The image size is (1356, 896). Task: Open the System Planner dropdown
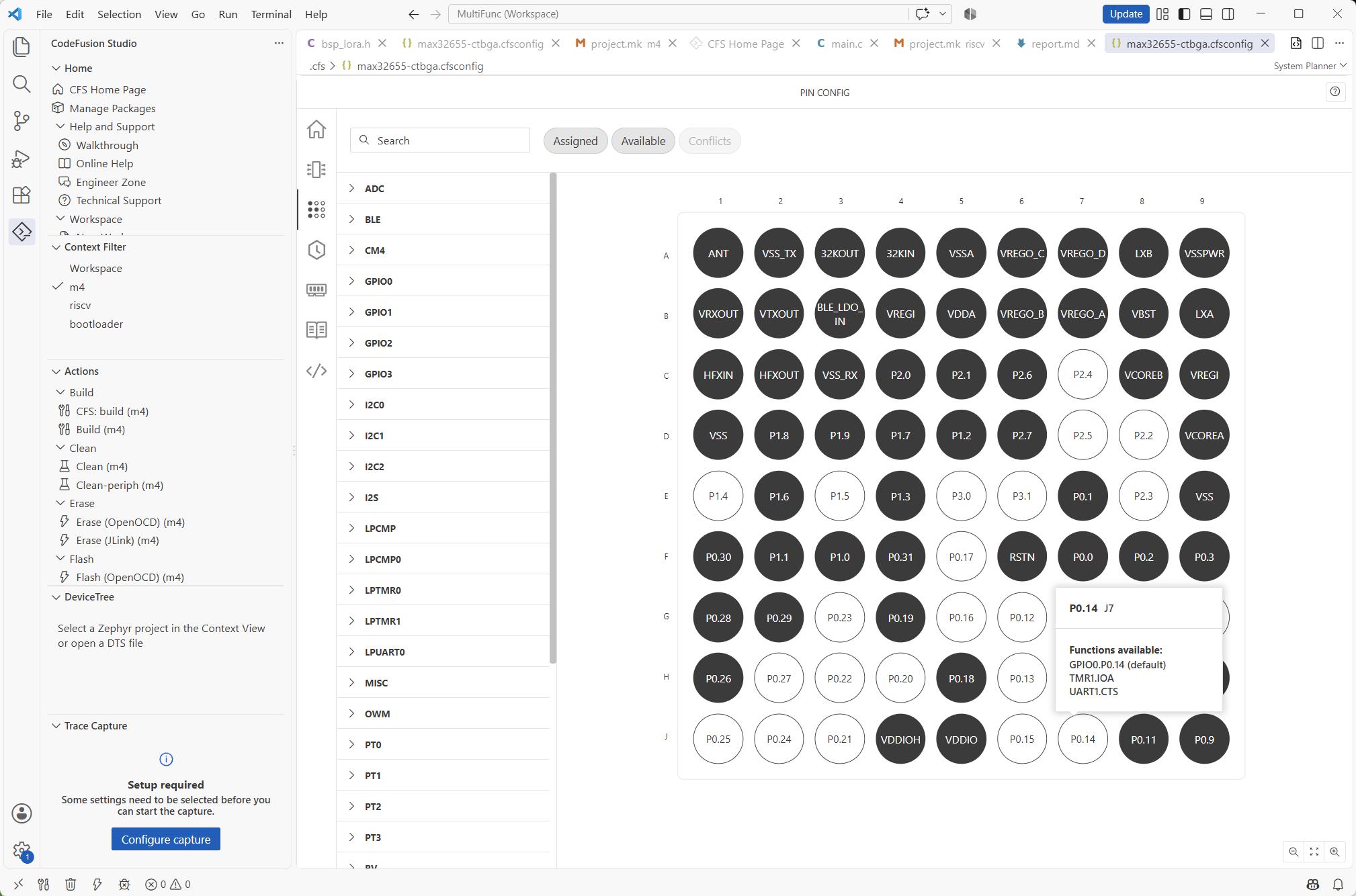(1310, 66)
